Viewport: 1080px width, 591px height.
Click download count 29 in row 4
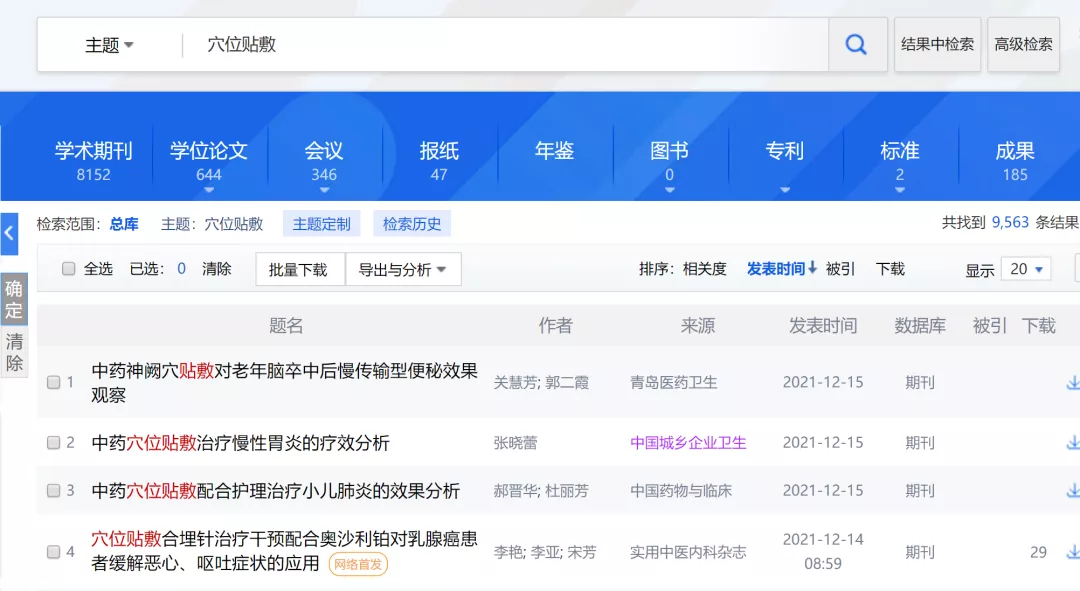(1038, 552)
